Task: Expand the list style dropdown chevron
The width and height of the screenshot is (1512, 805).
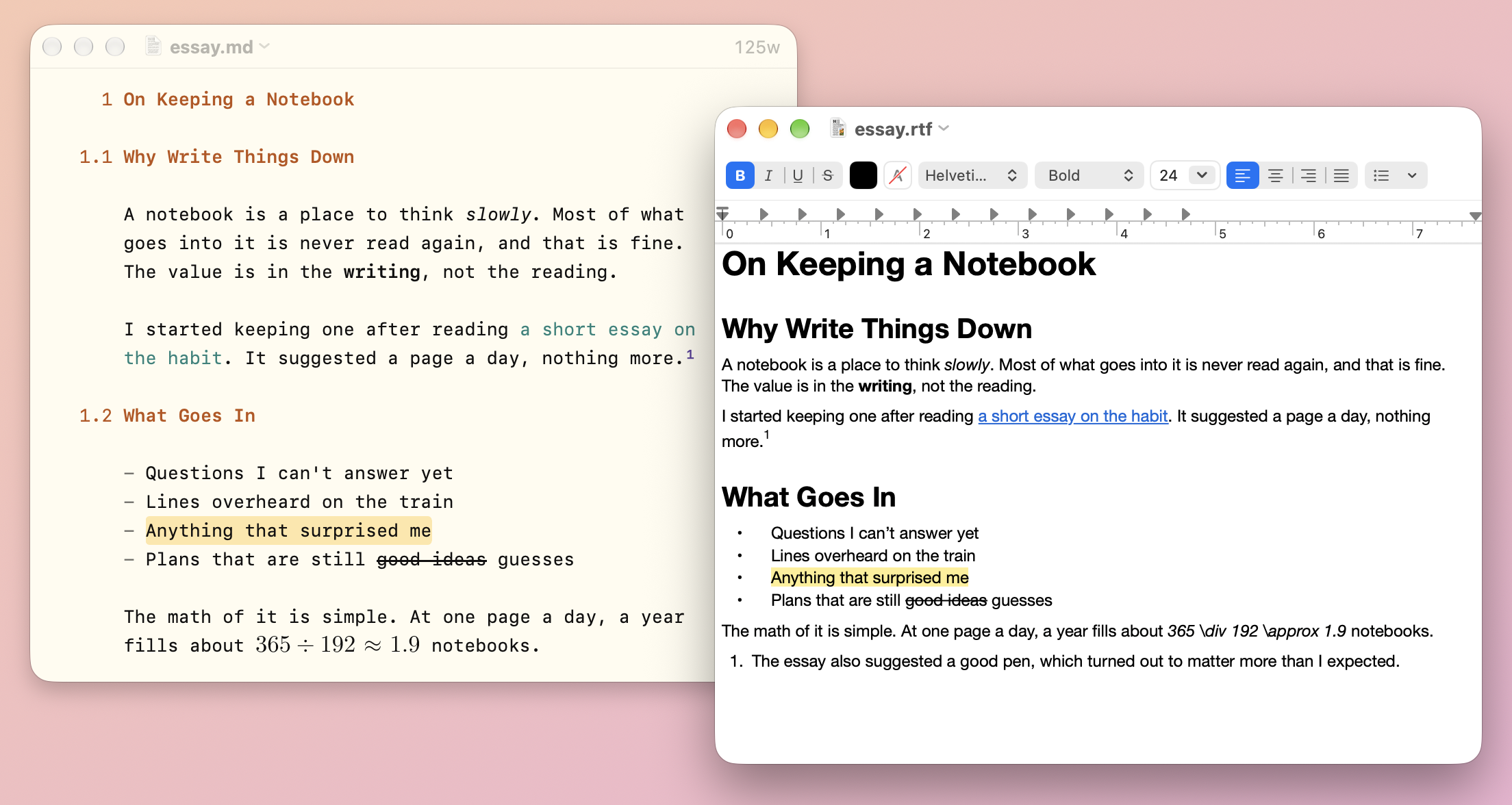Action: [x=1412, y=176]
